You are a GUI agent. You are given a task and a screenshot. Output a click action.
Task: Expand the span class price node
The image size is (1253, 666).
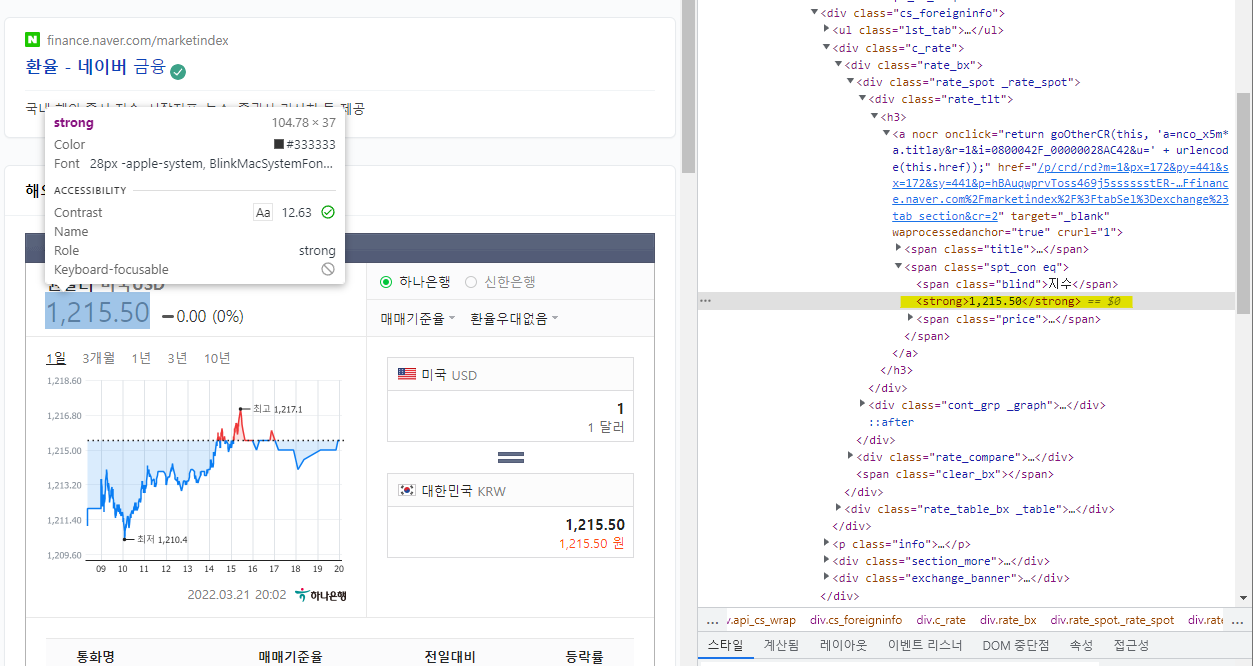coord(910,319)
